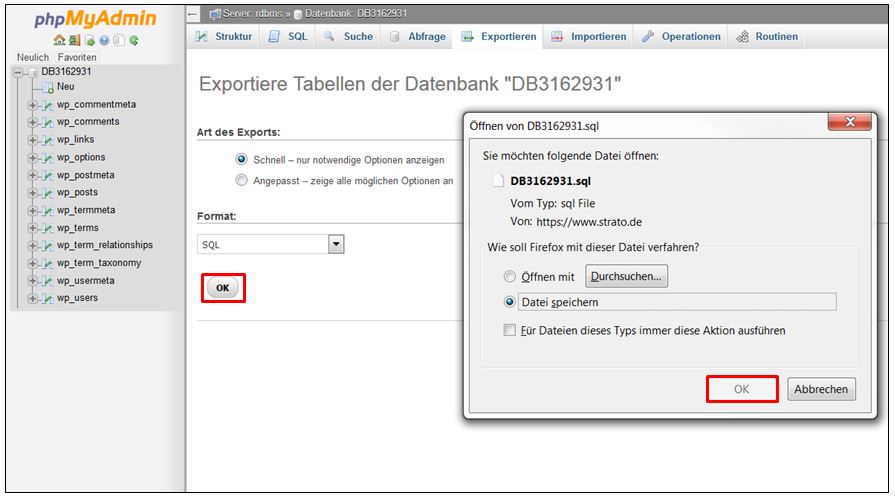Open the Favoriten tables tab
This screenshot has width=895, height=498.
(x=77, y=57)
